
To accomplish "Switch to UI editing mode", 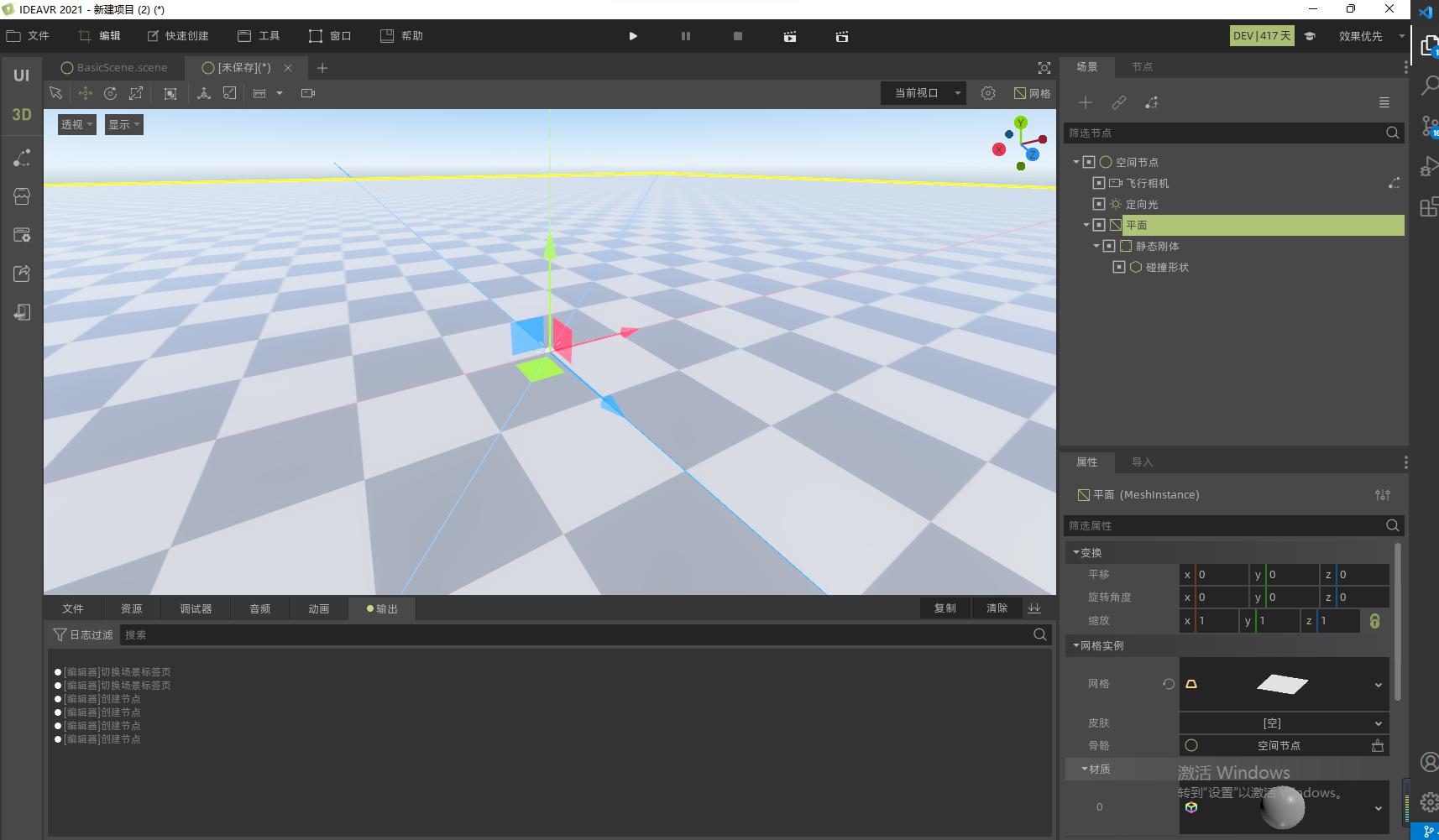I will 22,76.
